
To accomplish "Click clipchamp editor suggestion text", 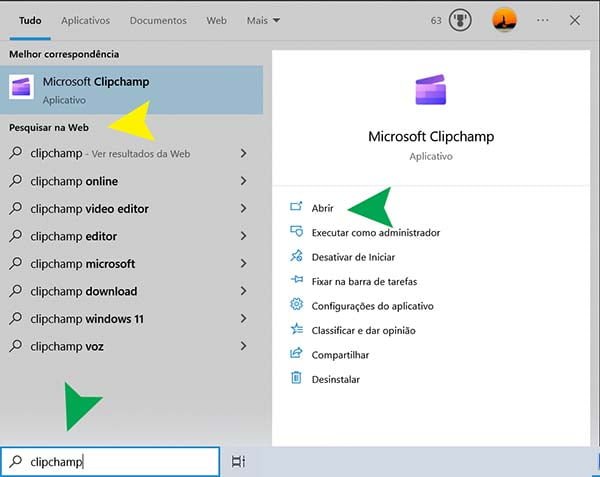I will point(73,236).
